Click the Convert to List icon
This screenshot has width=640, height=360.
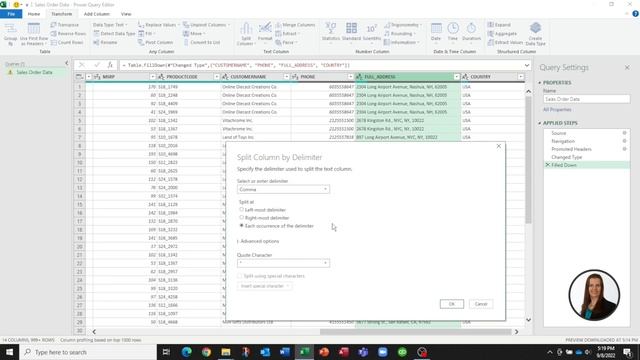[186, 42]
